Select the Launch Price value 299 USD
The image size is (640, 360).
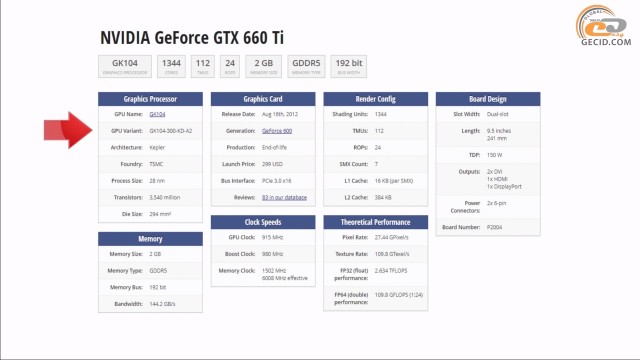(272, 164)
